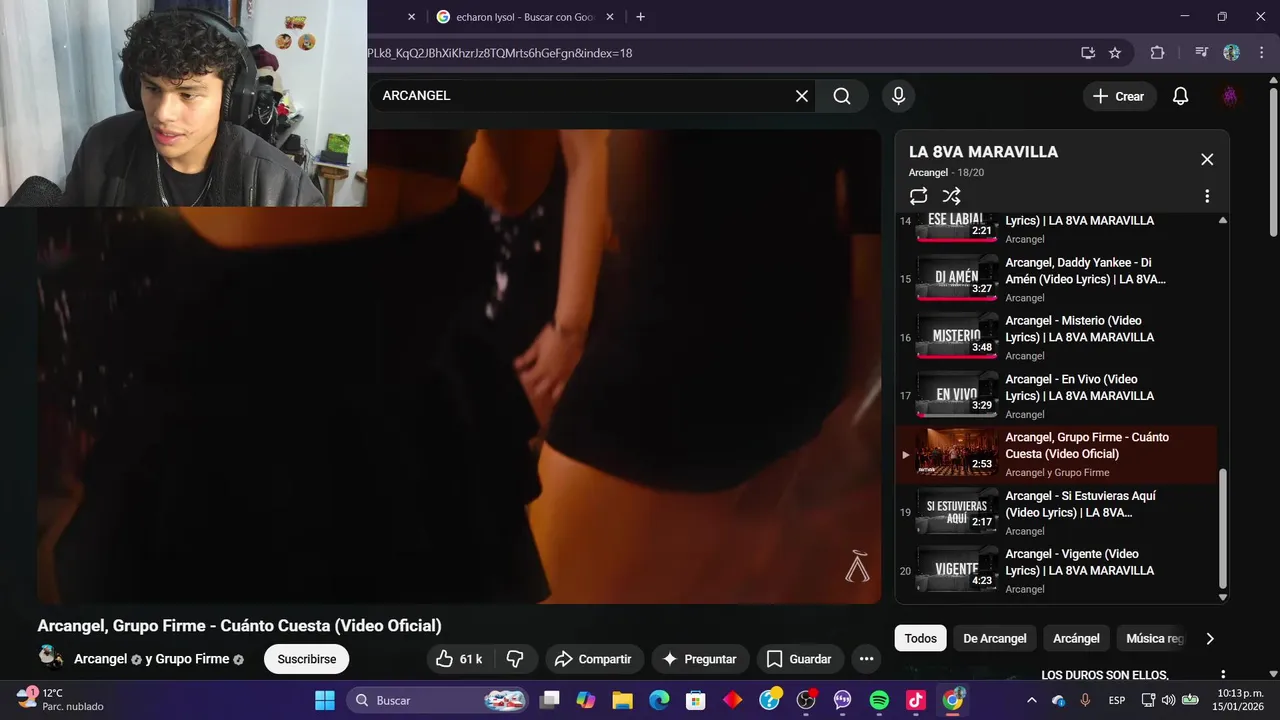Select the Cuánto Cuesta (Video Oficial) playlist entry
Viewport: 1280px width, 720px height.
(x=1056, y=454)
